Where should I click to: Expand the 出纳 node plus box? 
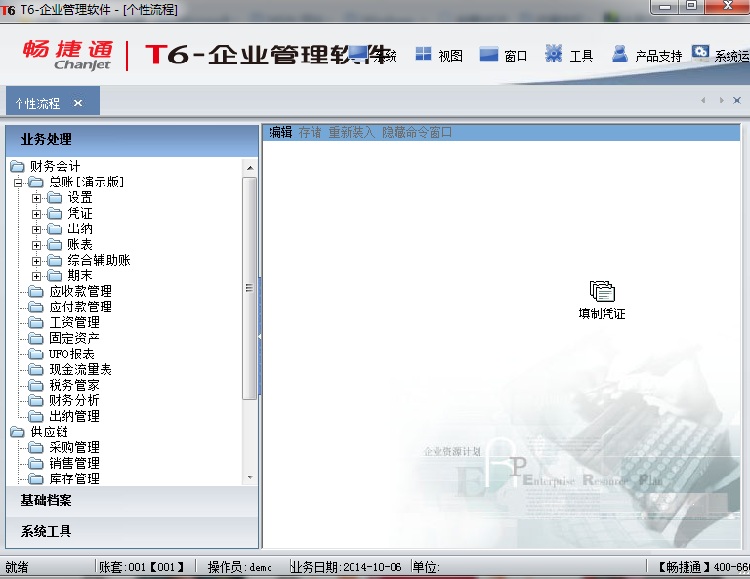pyautogui.click(x=36, y=229)
